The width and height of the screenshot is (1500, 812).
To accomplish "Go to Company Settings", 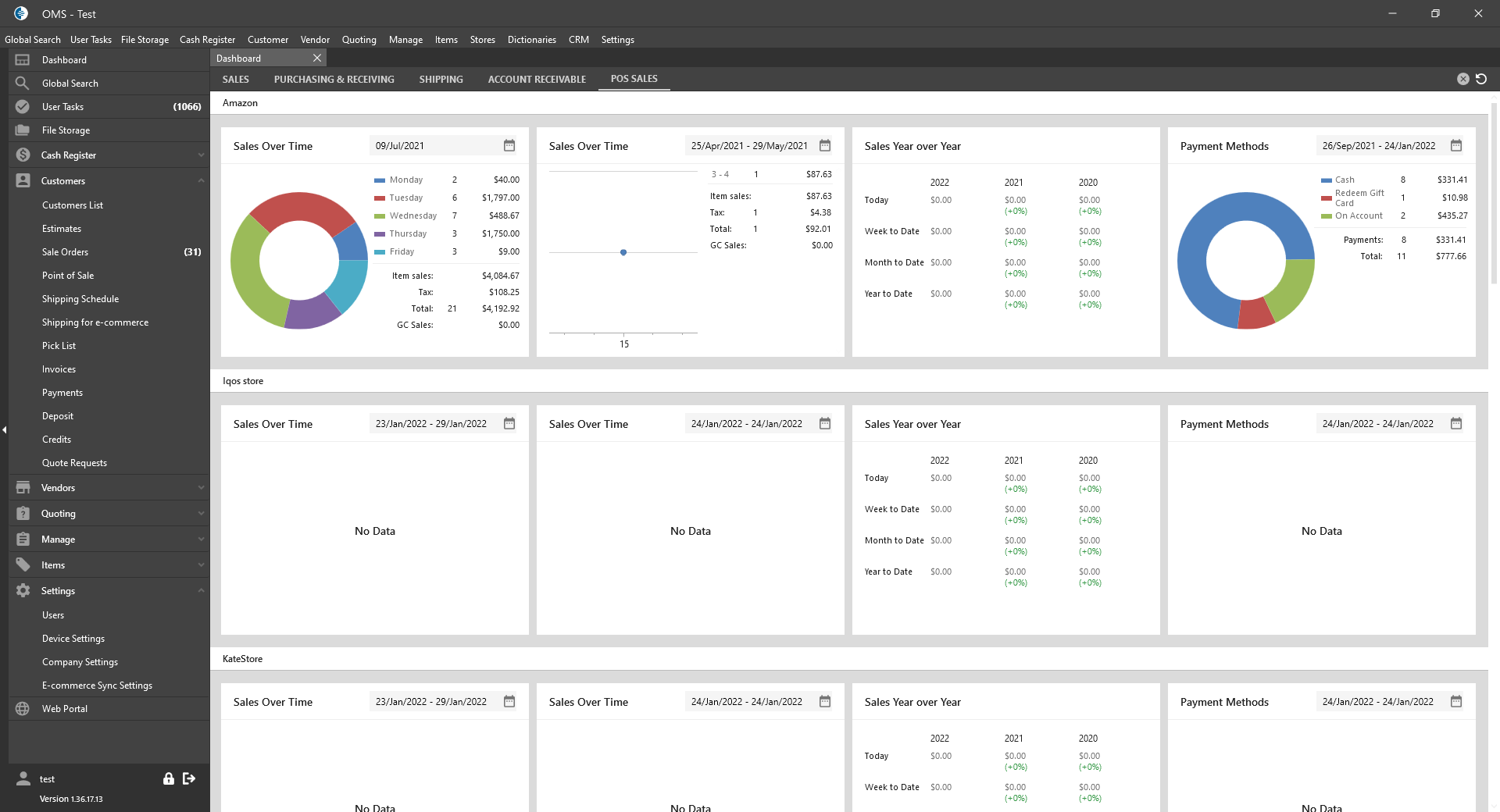I will click(80, 662).
